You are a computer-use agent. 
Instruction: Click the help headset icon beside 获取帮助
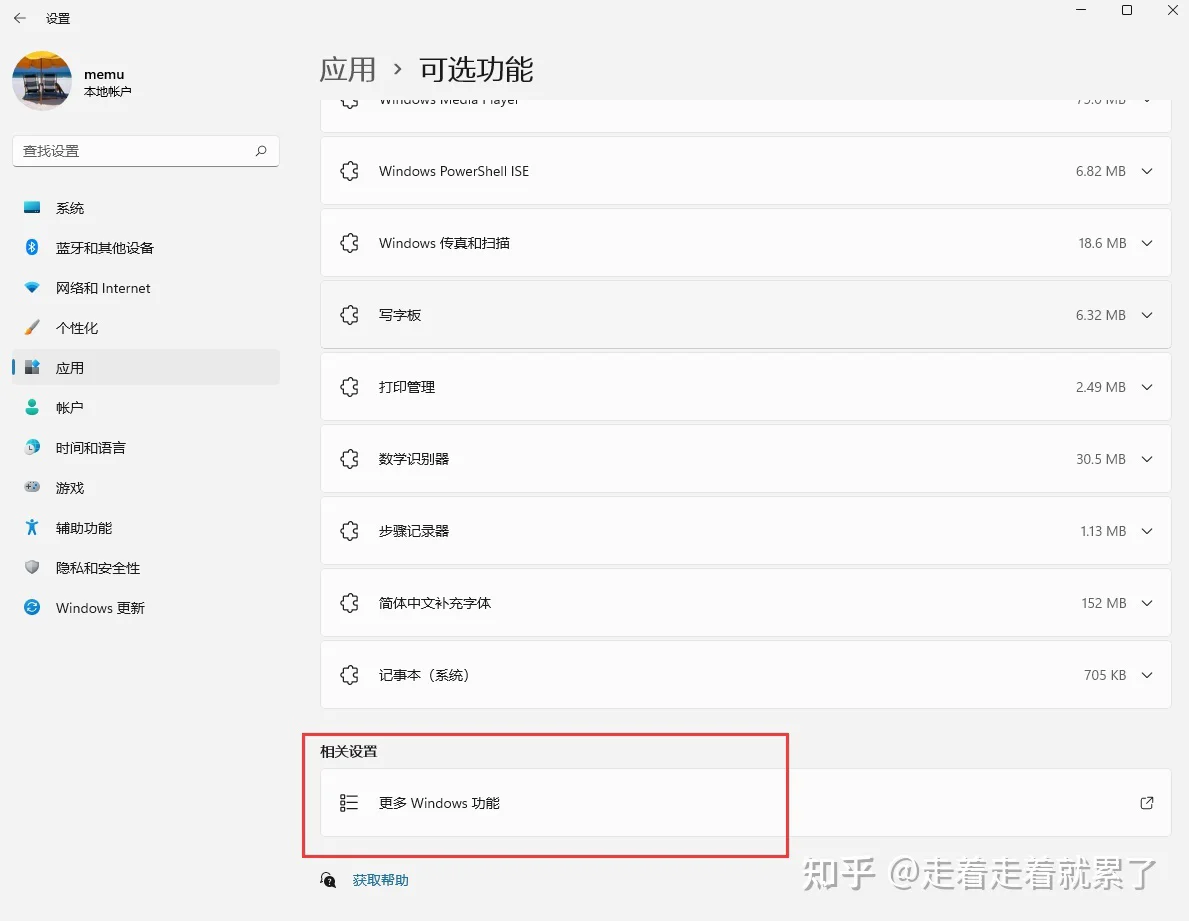[328, 880]
